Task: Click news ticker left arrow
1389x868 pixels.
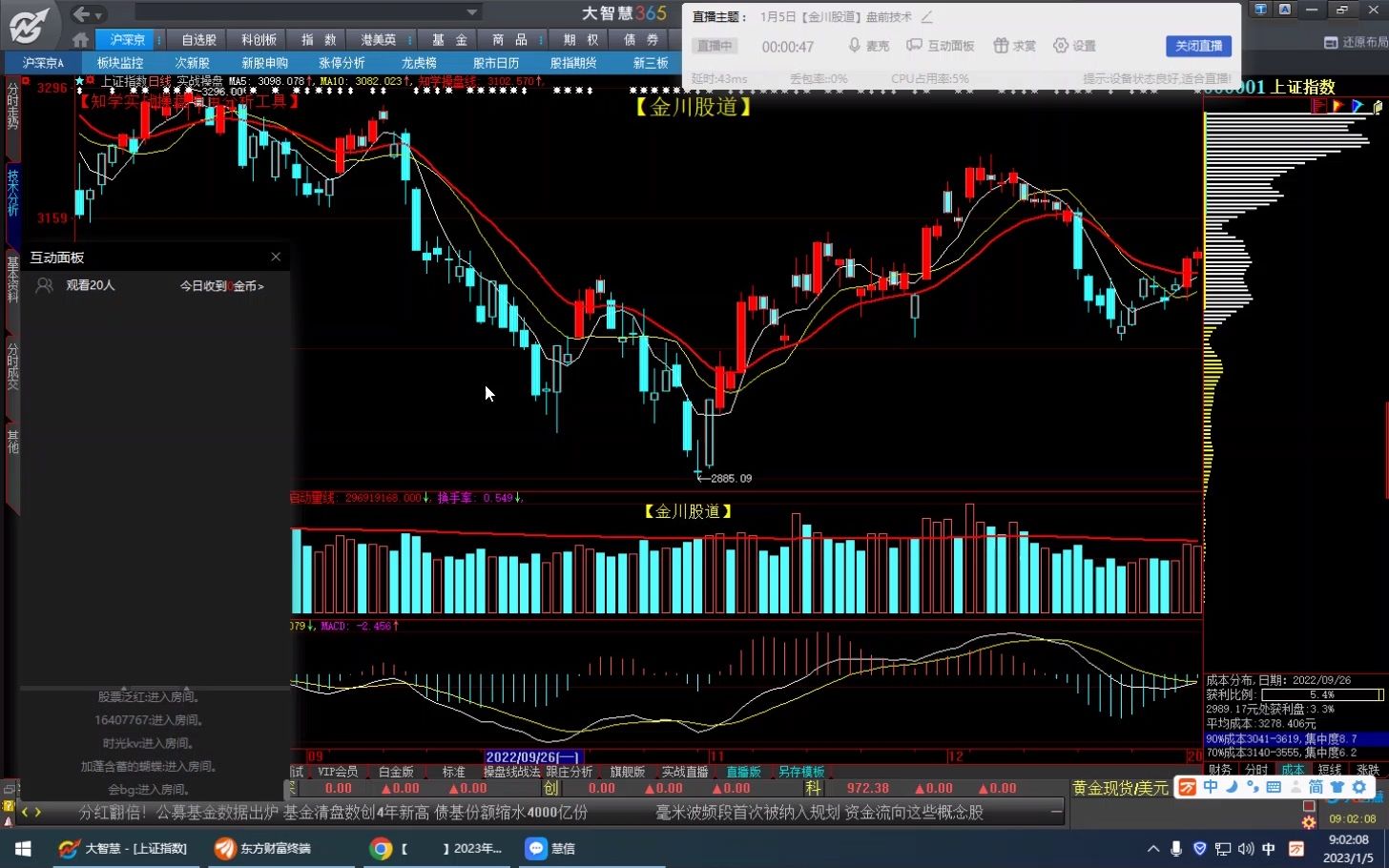Action: (x=26, y=813)
